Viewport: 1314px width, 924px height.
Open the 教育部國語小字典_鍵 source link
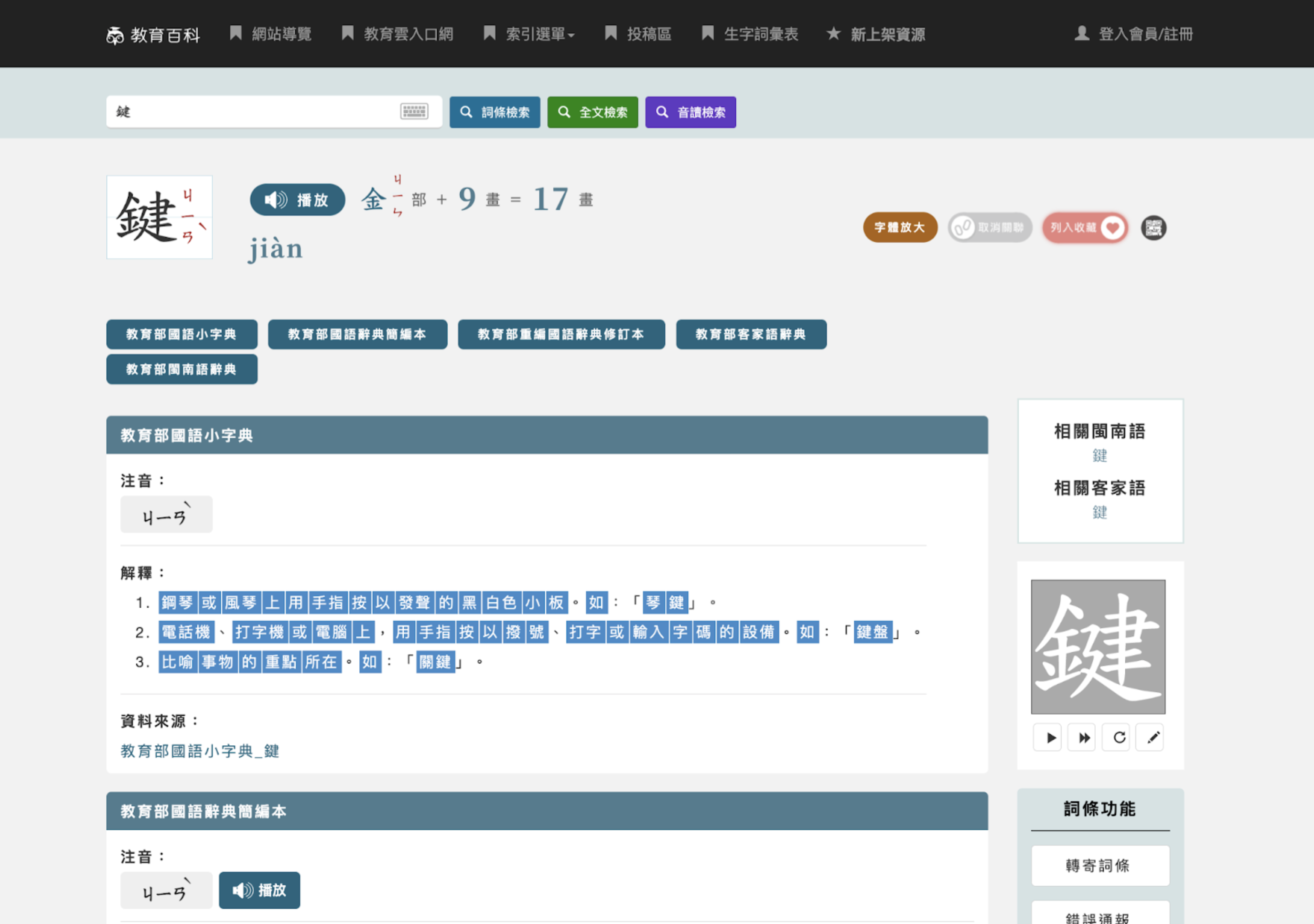coord(200,751)
